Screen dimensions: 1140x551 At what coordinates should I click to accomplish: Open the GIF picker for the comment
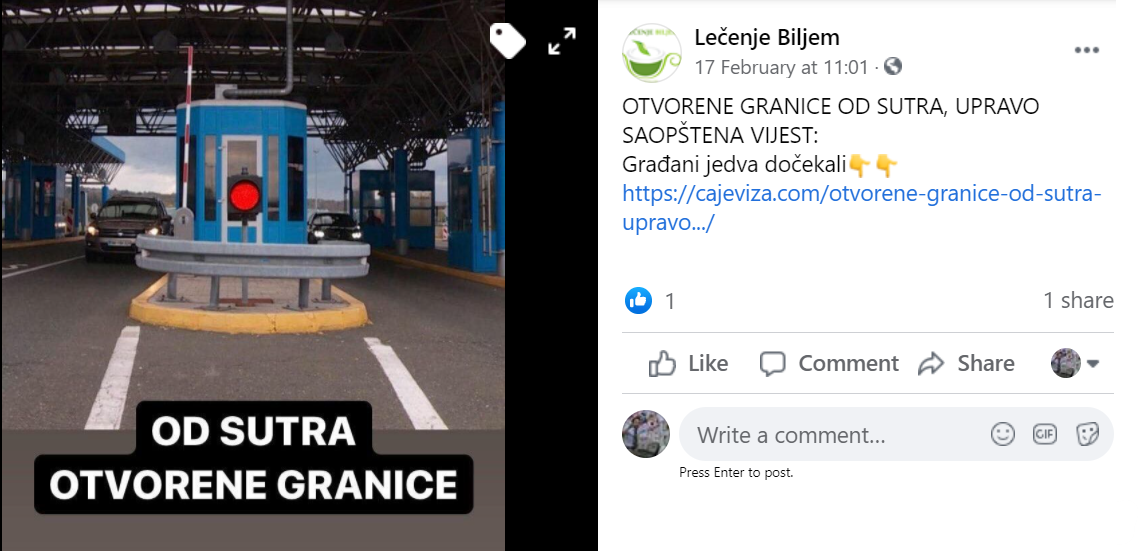1045,434
